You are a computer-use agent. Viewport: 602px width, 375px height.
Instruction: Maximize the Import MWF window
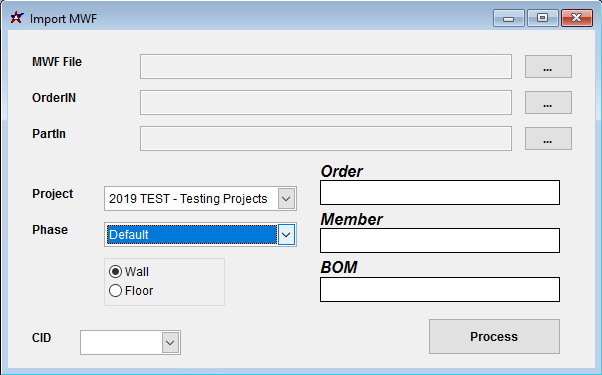542,18
